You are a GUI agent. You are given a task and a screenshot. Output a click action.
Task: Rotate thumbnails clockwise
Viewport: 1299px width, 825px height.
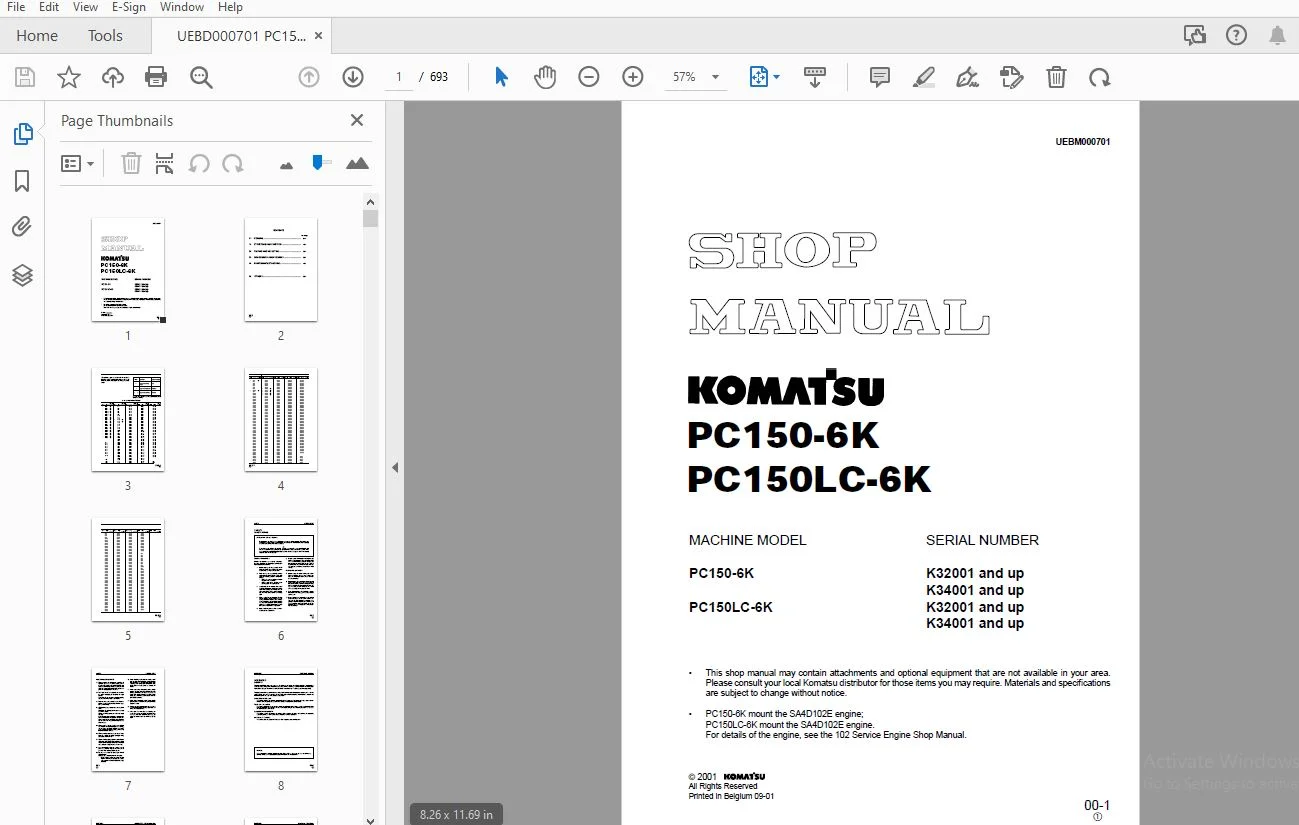tap(233, 163)
